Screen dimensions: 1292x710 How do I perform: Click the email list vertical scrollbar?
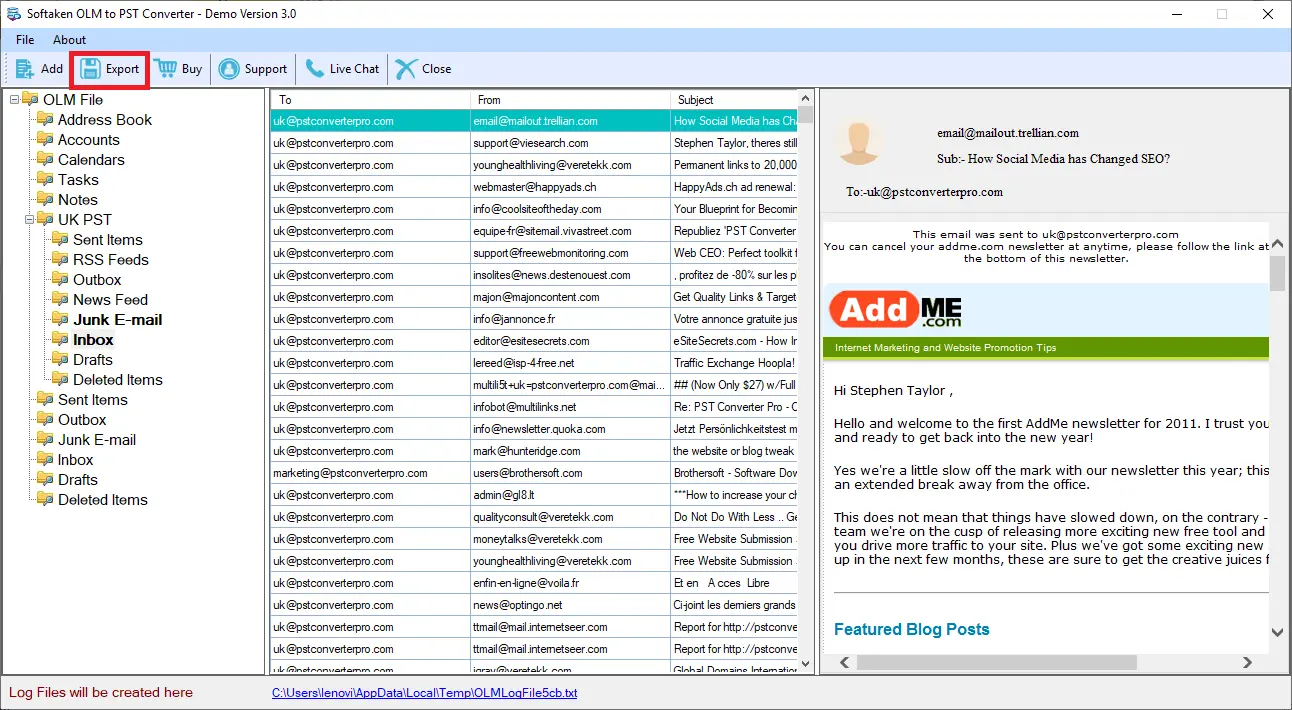(806, 382)
